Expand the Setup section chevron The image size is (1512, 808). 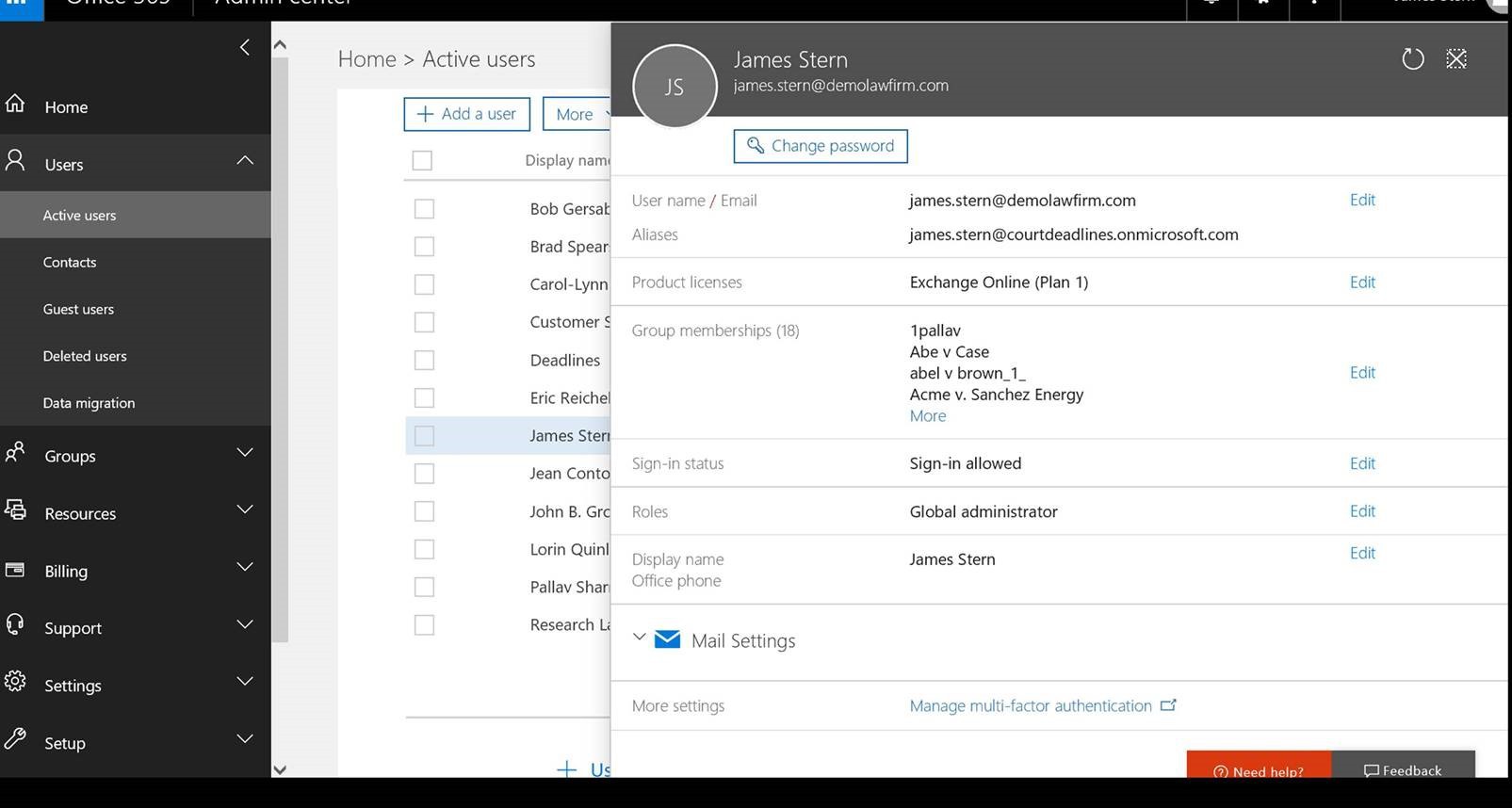click(245, 738)
